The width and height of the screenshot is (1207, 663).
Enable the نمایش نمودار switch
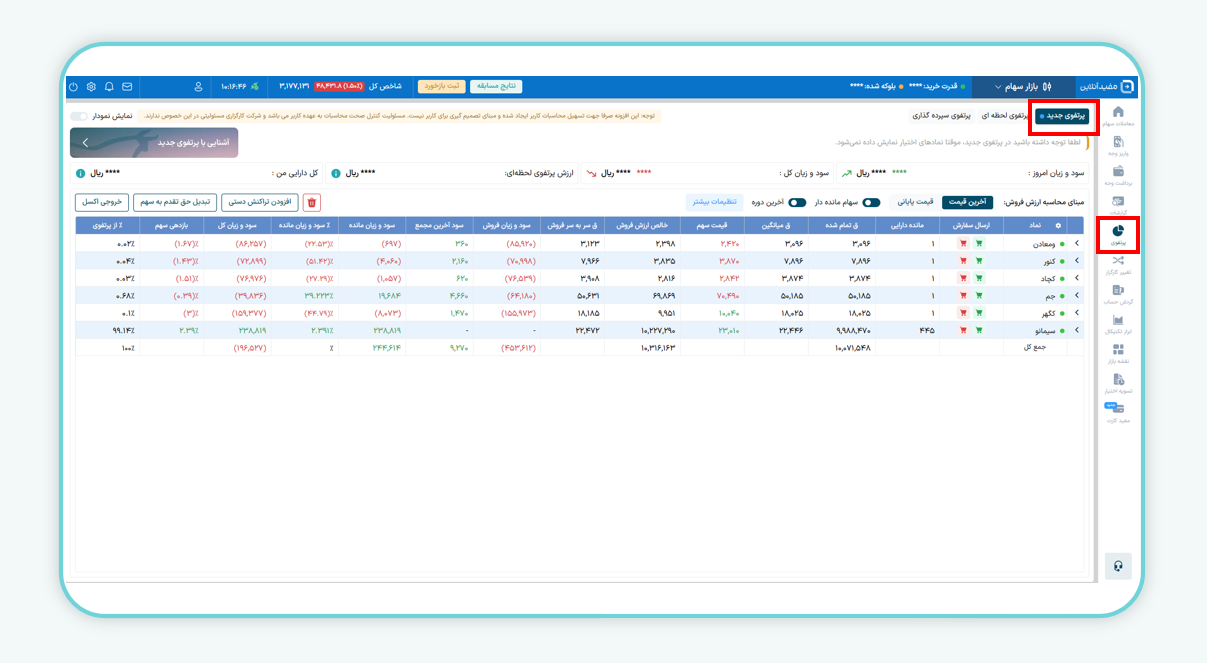coord(79,116)
